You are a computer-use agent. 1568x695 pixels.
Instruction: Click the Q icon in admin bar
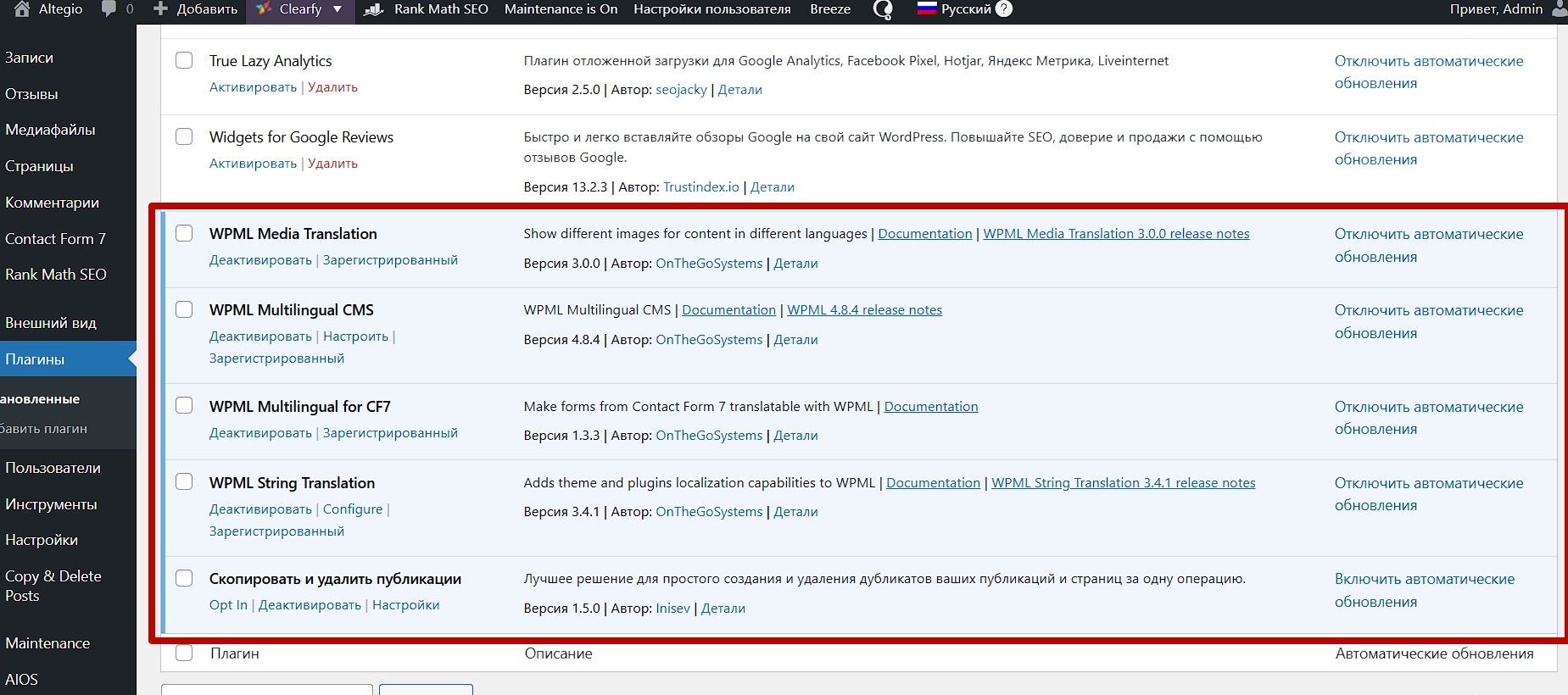[883, 9]
